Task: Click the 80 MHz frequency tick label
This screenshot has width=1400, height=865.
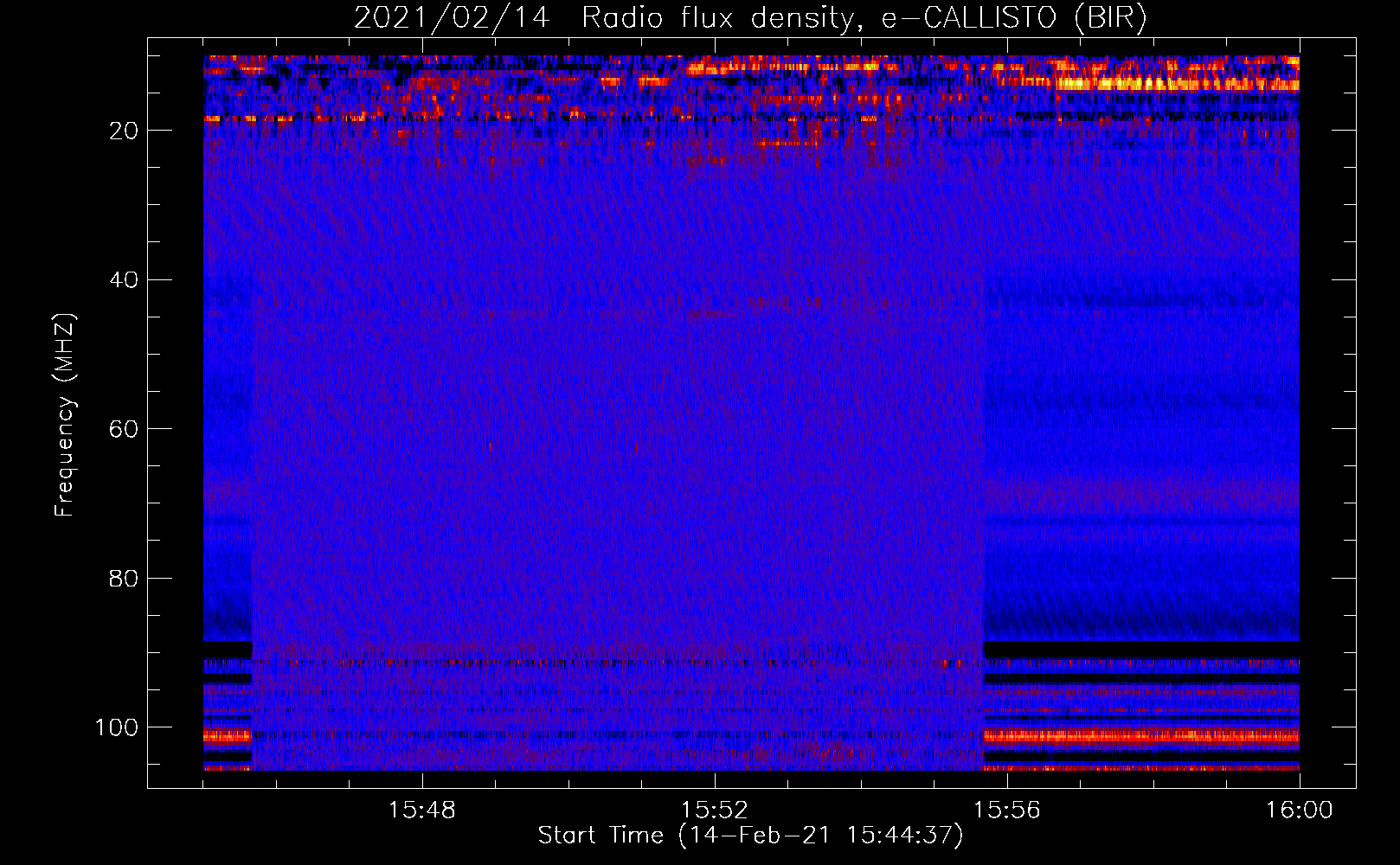Action: pos(124,578)
